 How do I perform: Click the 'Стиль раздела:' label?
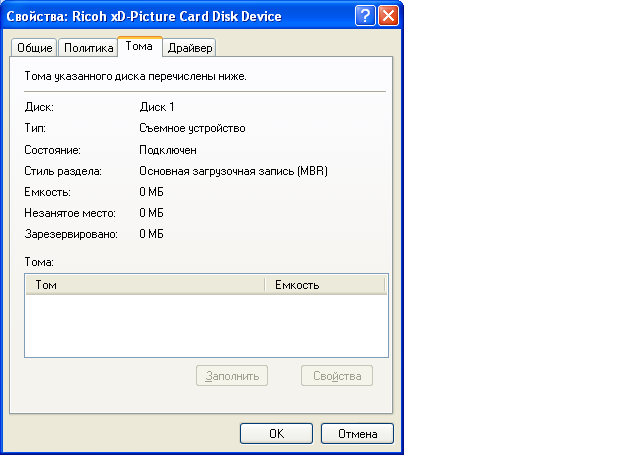(63, 171)
